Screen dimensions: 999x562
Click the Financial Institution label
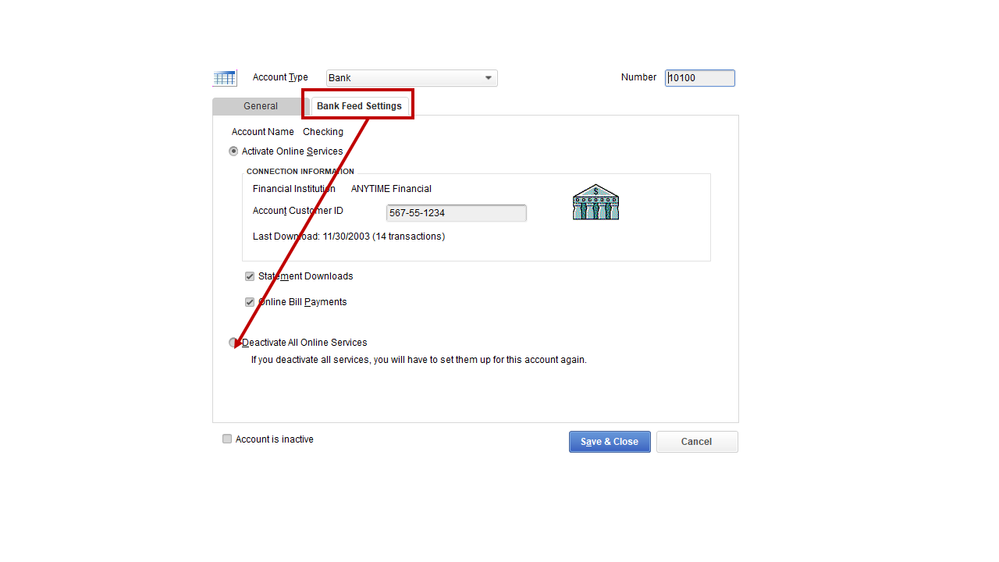(294, 189)
